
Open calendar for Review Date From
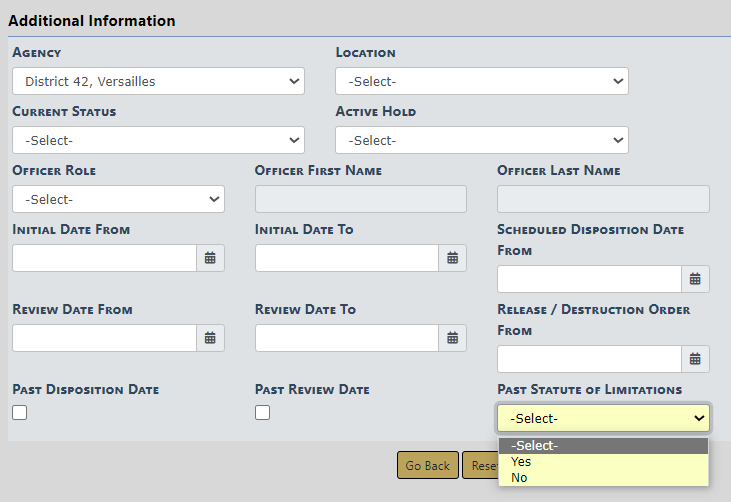pyautogui.click(x=210, y=338)
